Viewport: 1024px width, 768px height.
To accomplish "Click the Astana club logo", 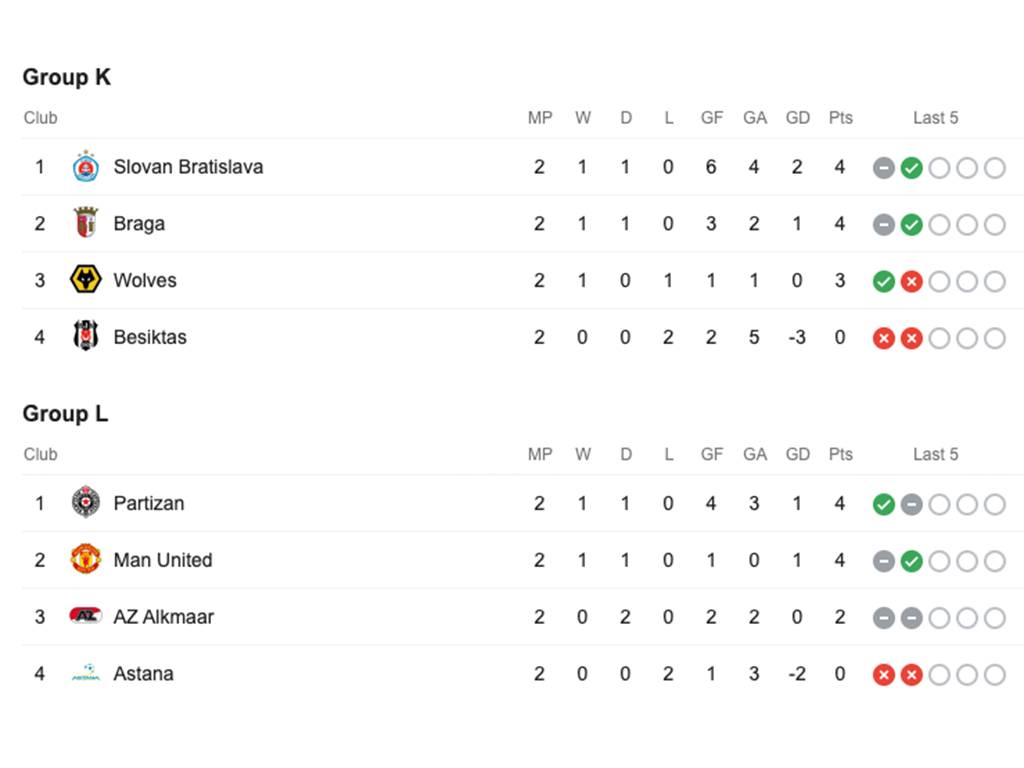I will 86,674.
